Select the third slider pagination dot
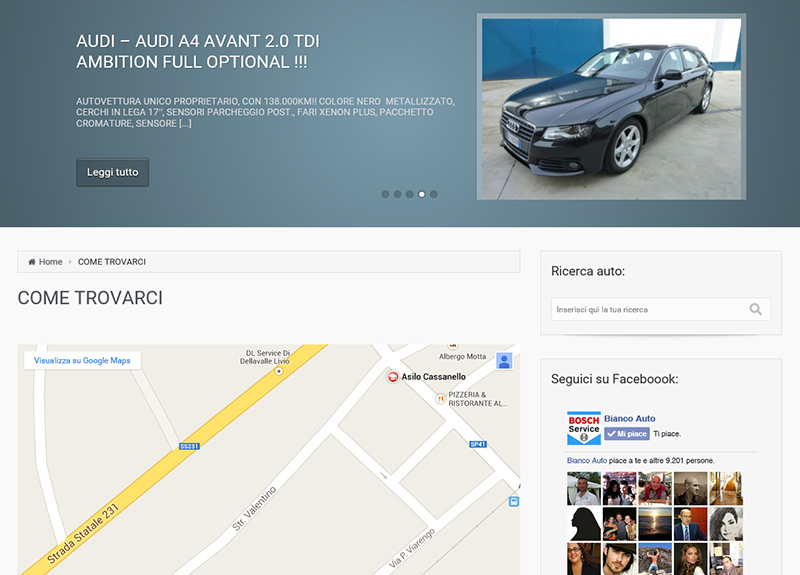Image resolution: width=800 pixels, height=575 pixels. (410, 194)
